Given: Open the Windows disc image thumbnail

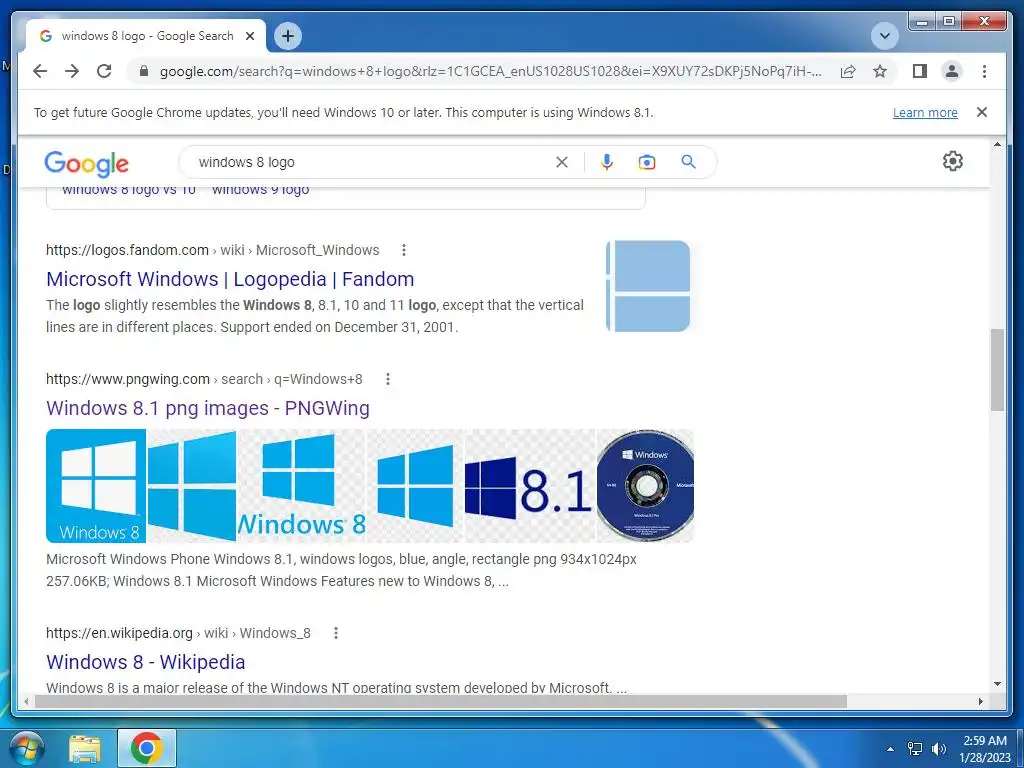Looking at the screenshot, I should coord(645,486).
